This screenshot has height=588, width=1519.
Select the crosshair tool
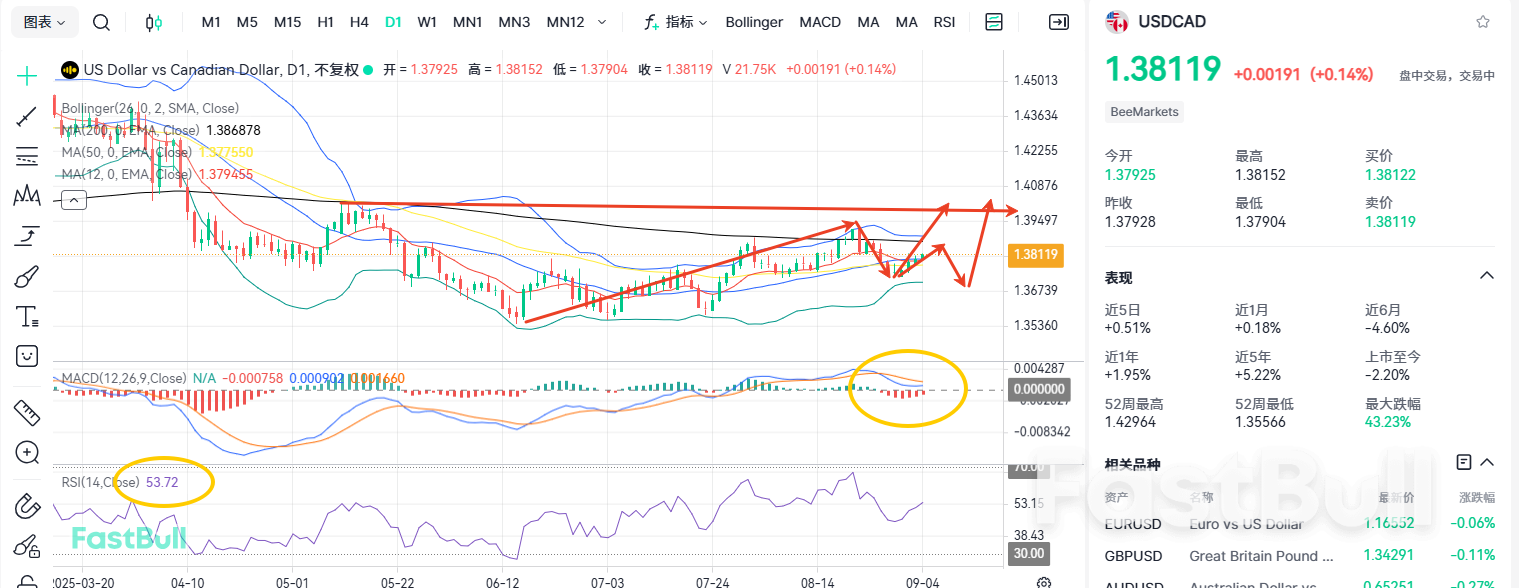click(26, 75)
